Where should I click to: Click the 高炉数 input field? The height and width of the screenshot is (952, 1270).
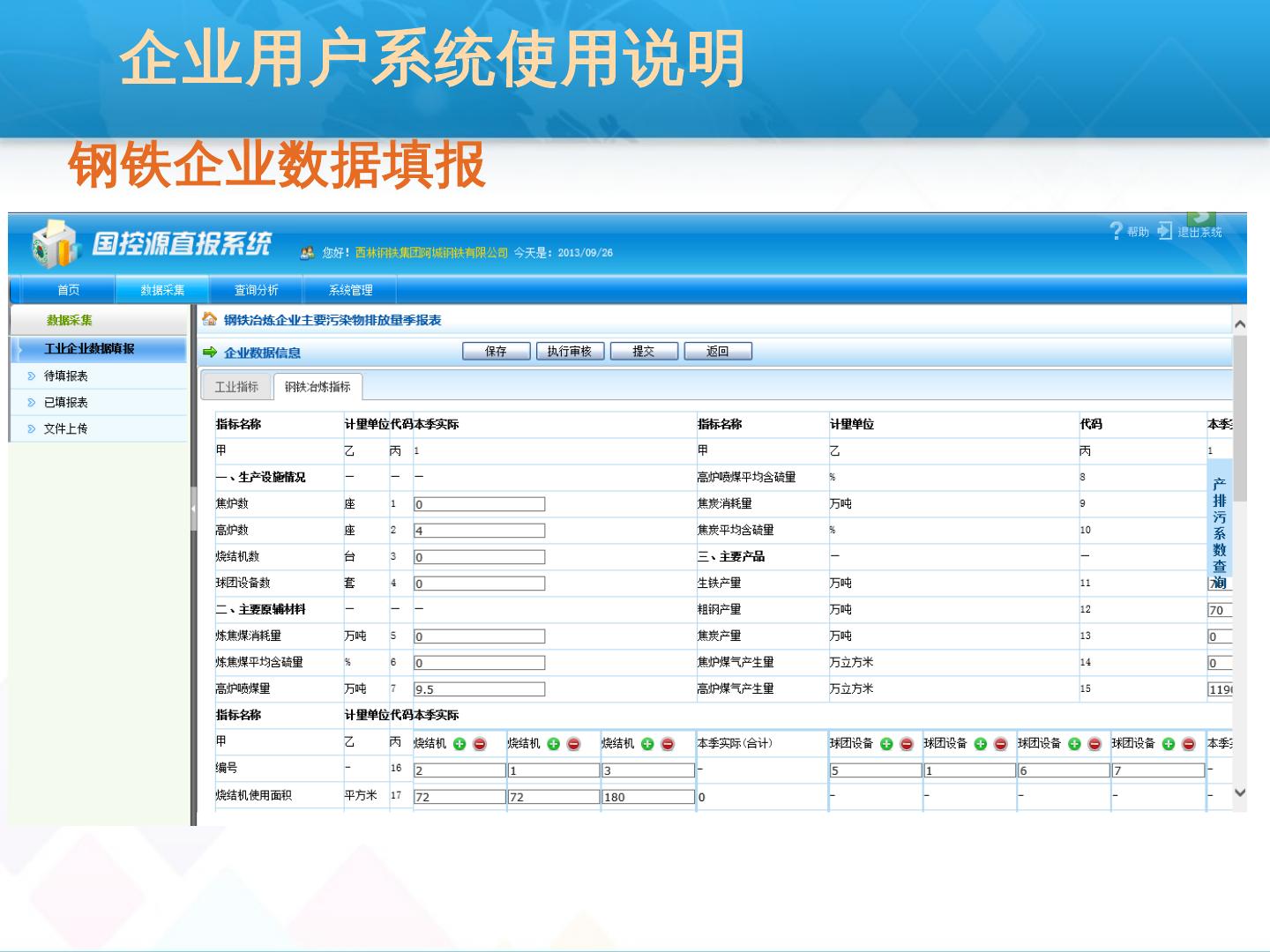(x=479, y=531)
